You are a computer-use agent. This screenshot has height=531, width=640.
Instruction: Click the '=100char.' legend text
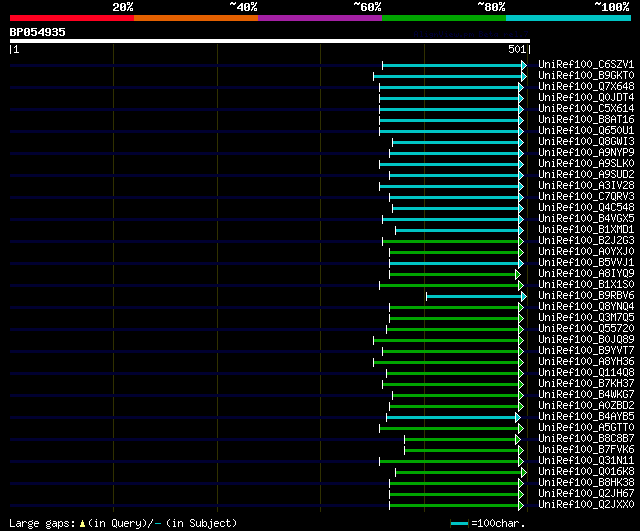(498, 523)
